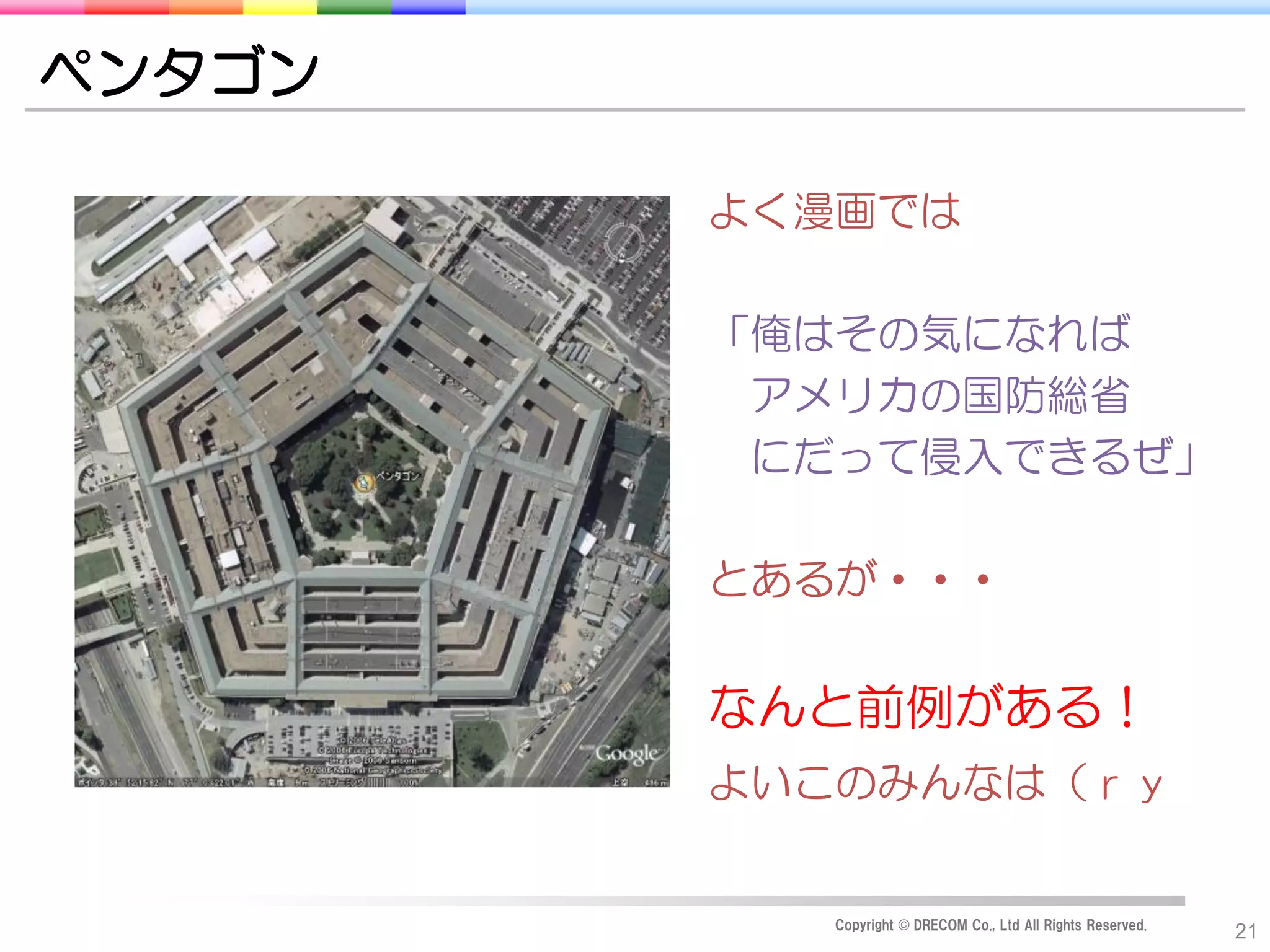The width and height of the screenshot is (1270, 952).
Task: Click the text とあるが・・・
Action: click(850, 579)
